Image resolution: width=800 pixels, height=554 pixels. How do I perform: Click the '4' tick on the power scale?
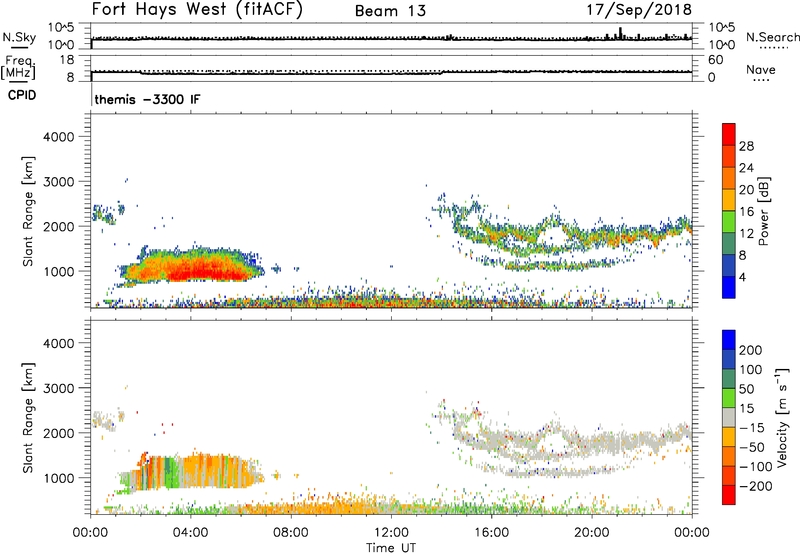point(743,277)
